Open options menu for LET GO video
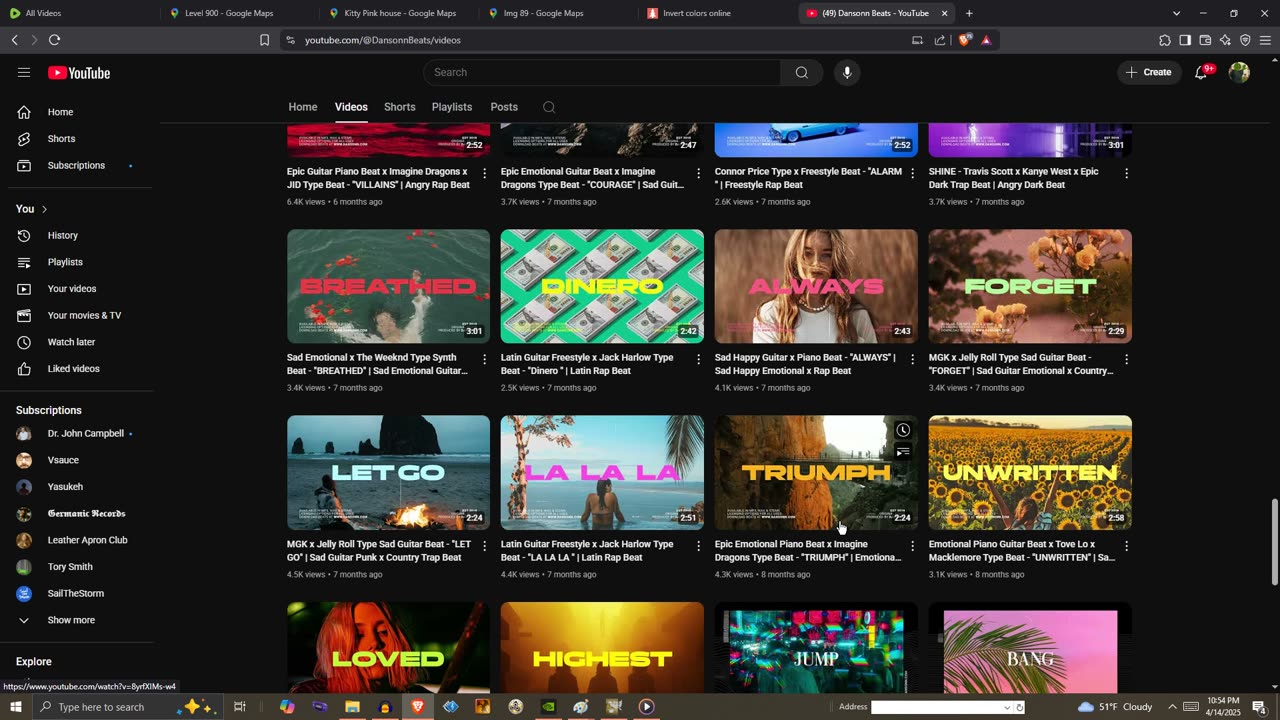The width and height of the screenshot is (1280, 720). 484,546
